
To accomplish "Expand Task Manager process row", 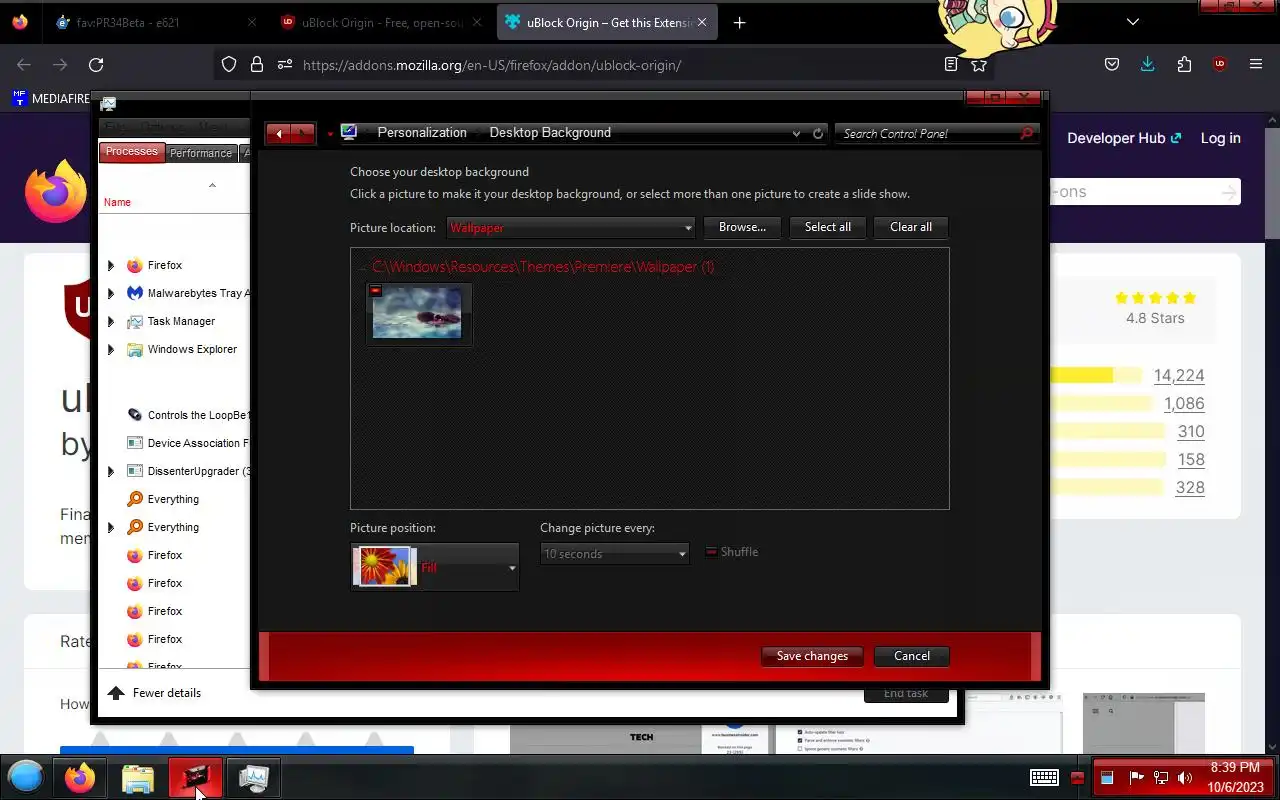I will 111,322.
